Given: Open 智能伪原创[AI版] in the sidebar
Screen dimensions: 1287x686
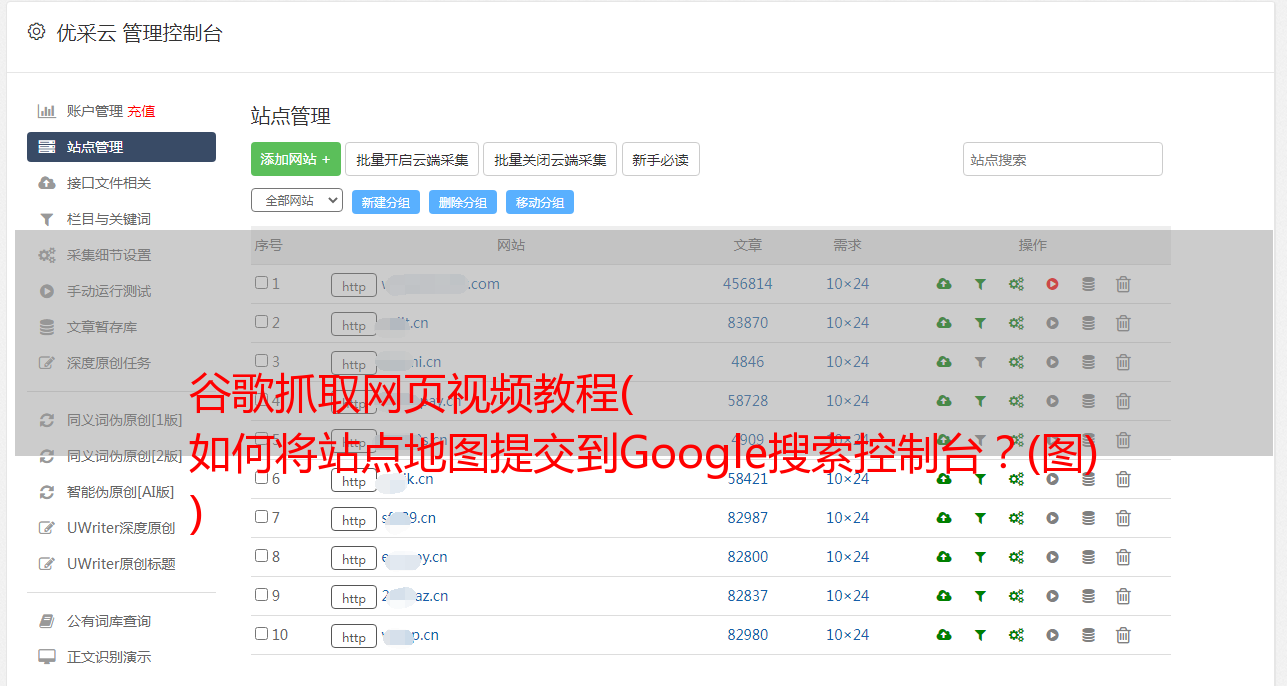Looking at the screenshot, I should coord(120,492).
